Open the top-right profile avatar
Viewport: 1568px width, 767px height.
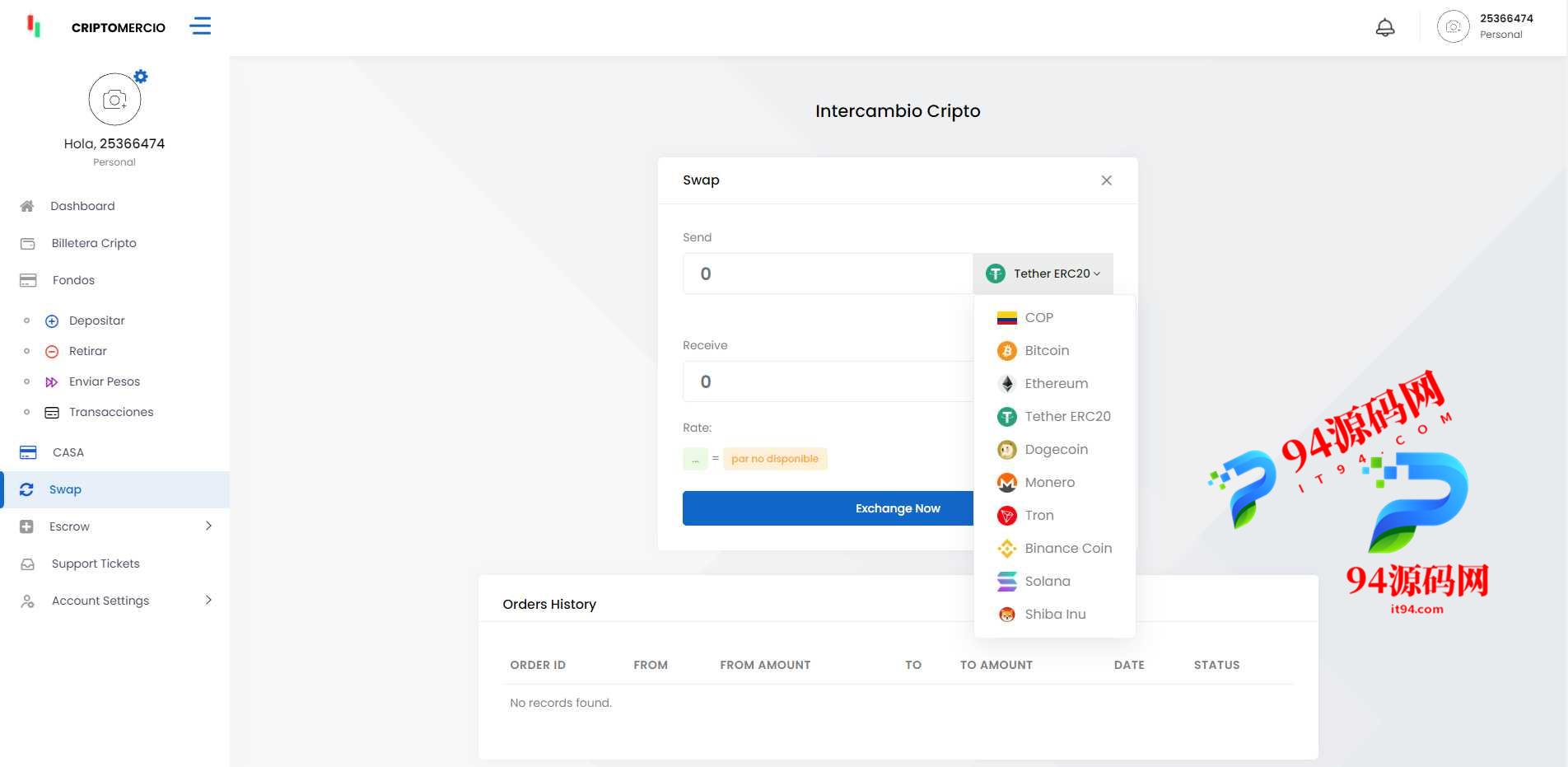point(1454,27)
